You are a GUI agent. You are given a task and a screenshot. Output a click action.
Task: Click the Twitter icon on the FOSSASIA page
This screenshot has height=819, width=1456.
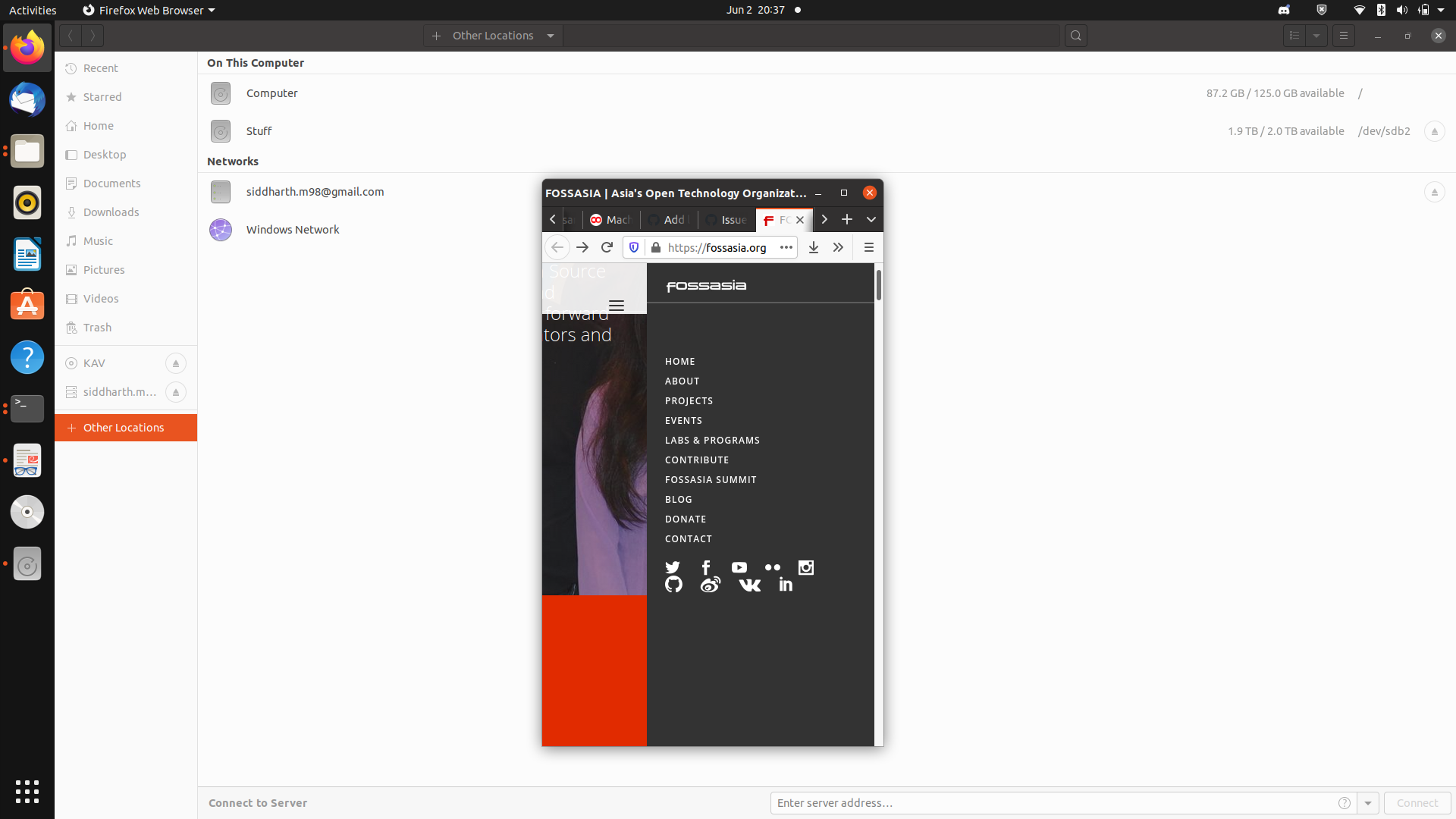pyautogui.click(x=673, y=567)
